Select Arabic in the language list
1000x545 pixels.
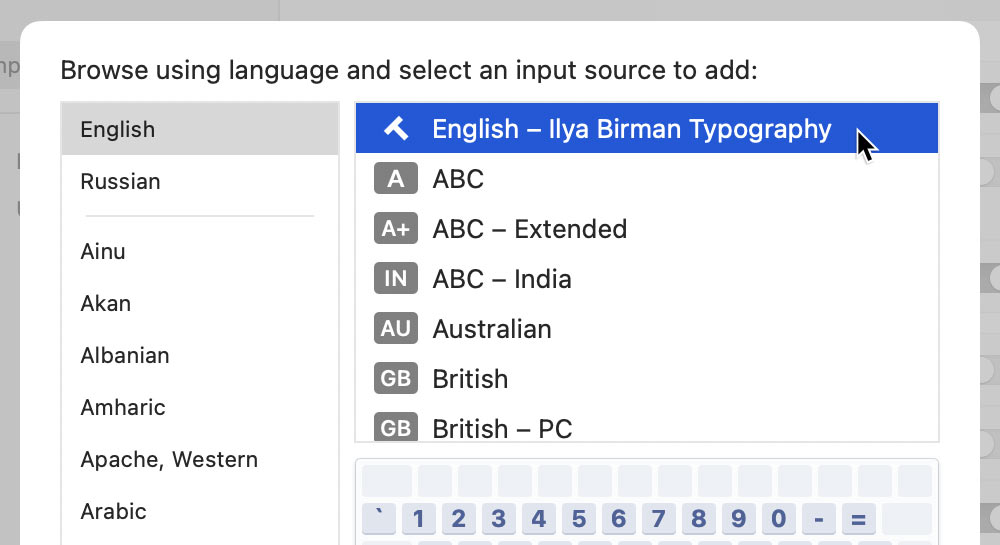[x=114, y=511]
